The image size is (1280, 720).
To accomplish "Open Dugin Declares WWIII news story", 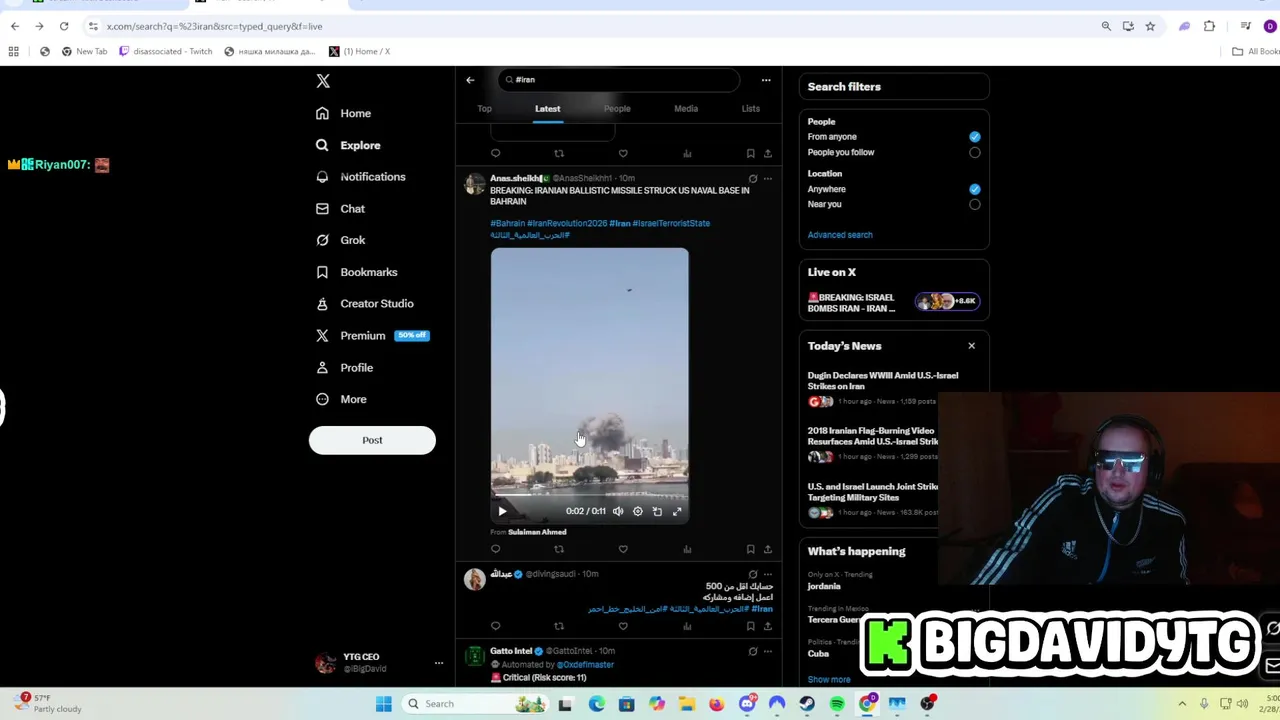I will click(x=883, y=381).
